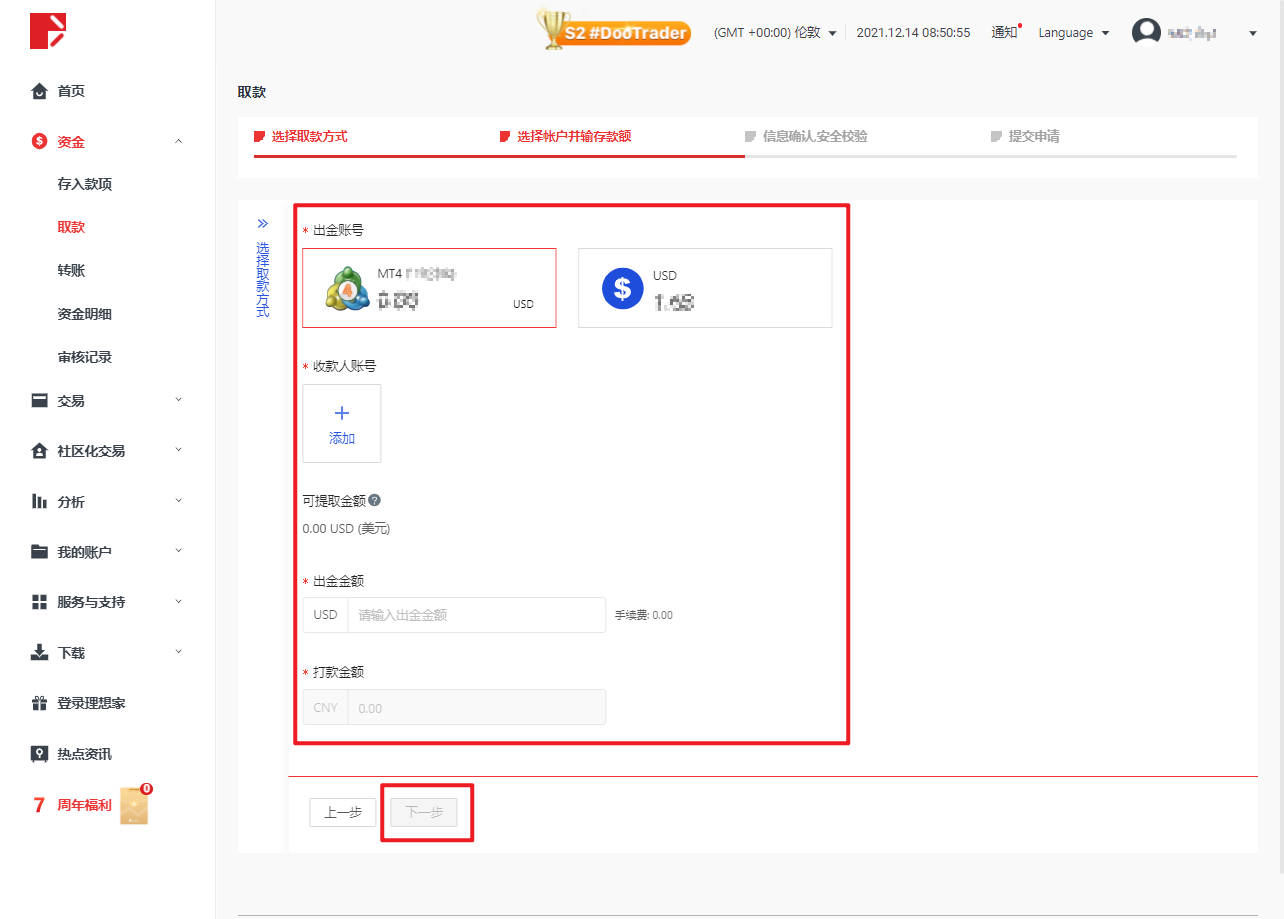Click the S2 #DooTrader trophy banner
Screen dimensions: 1284x919
coord(614,32)
